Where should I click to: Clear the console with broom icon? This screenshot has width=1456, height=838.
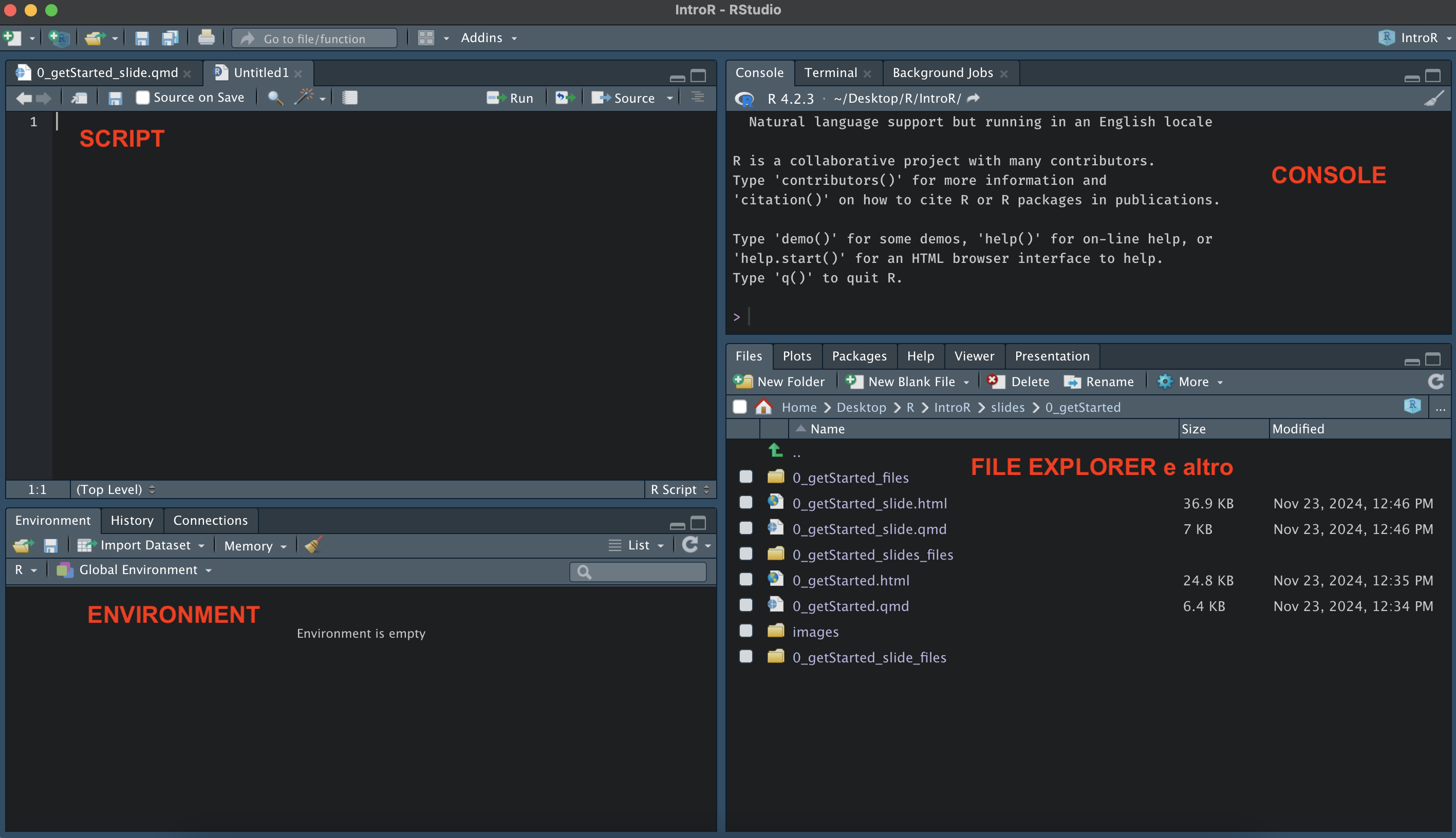(1433, 99)
